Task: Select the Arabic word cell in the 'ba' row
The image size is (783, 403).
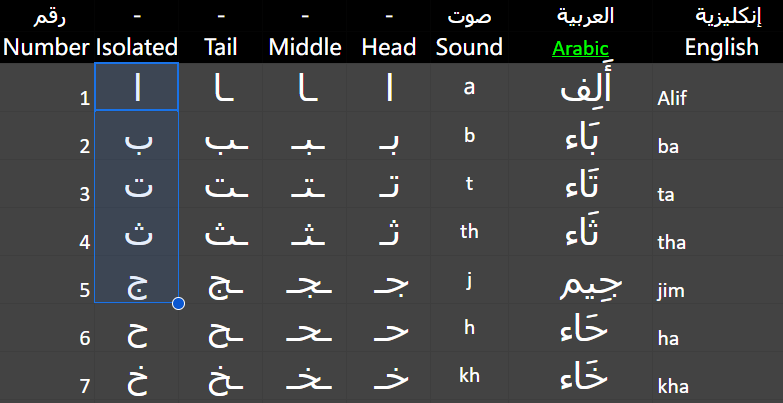Action: tap(580, 138)
